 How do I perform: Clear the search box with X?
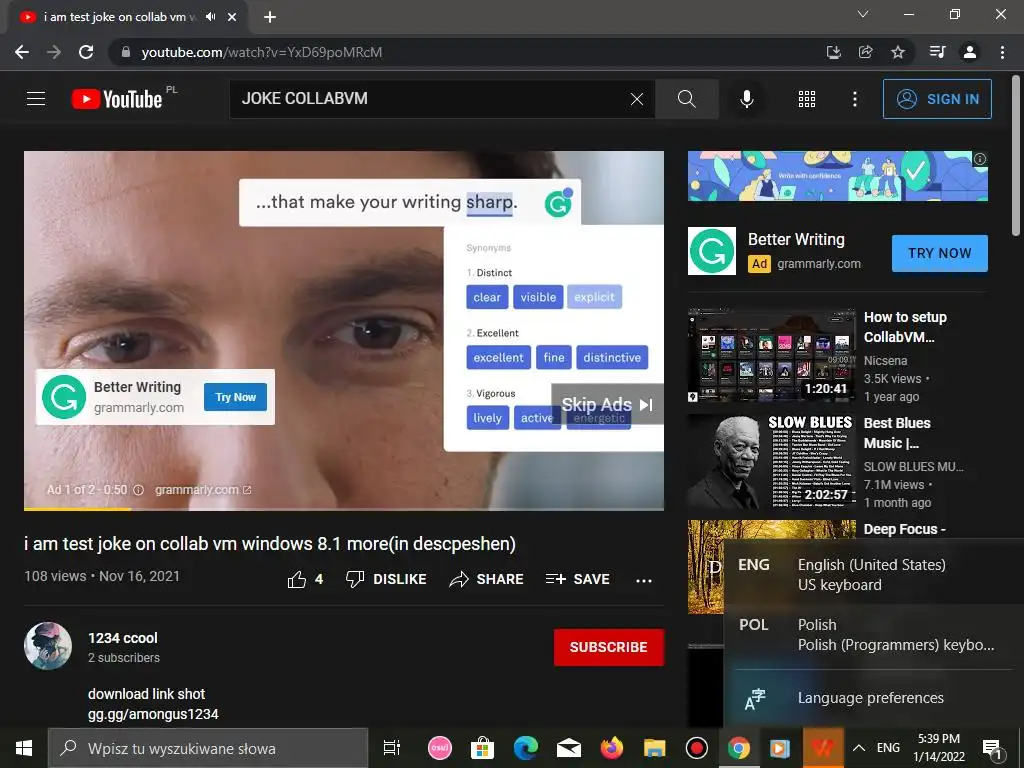click(637, 99)
